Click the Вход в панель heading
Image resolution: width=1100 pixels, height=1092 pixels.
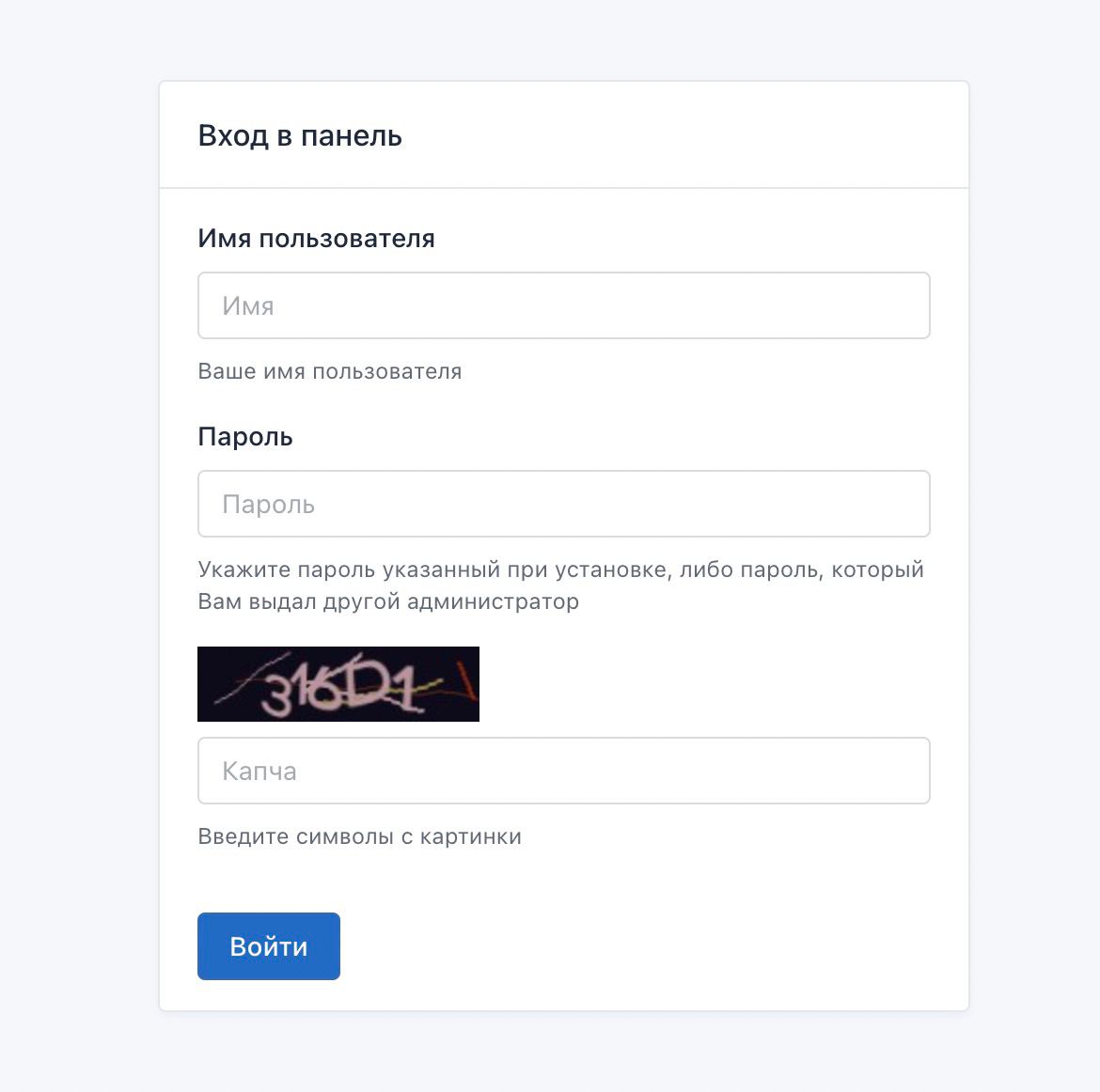[x=300, y=136]
